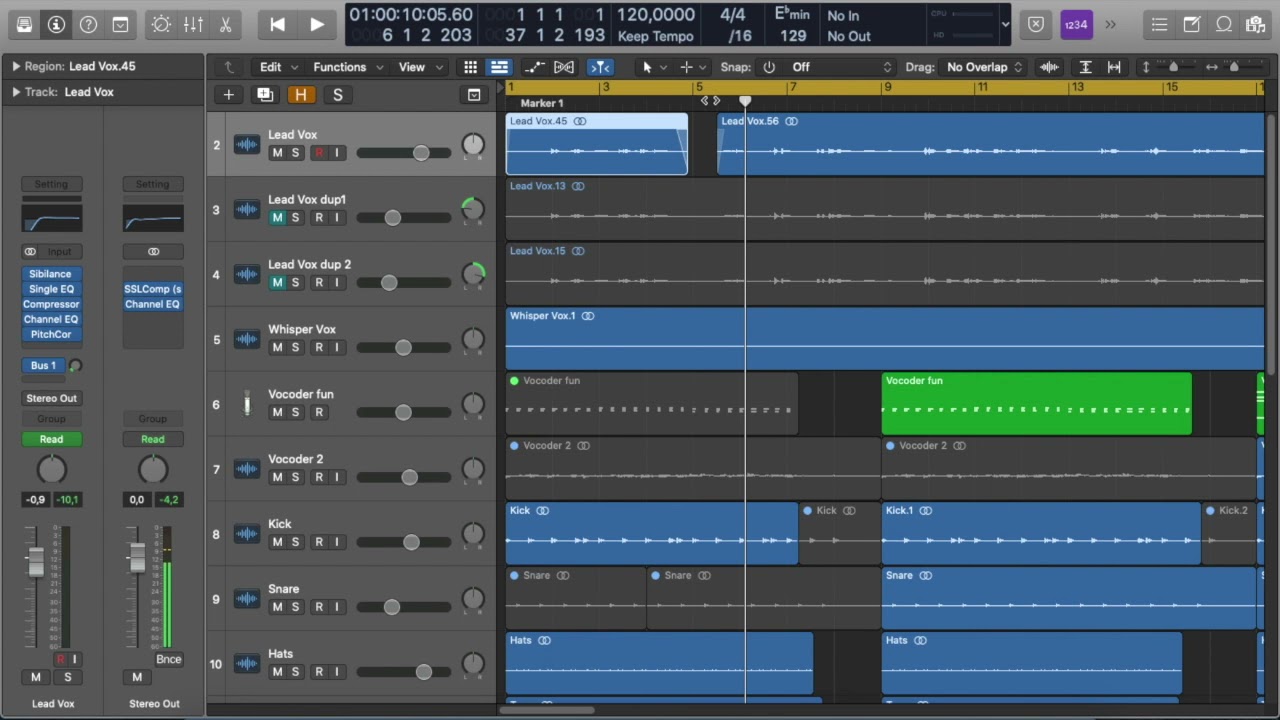This screenshot has height=720, width=1280.
Task: Open Smart Controls dial button
Action: (161, 24)
